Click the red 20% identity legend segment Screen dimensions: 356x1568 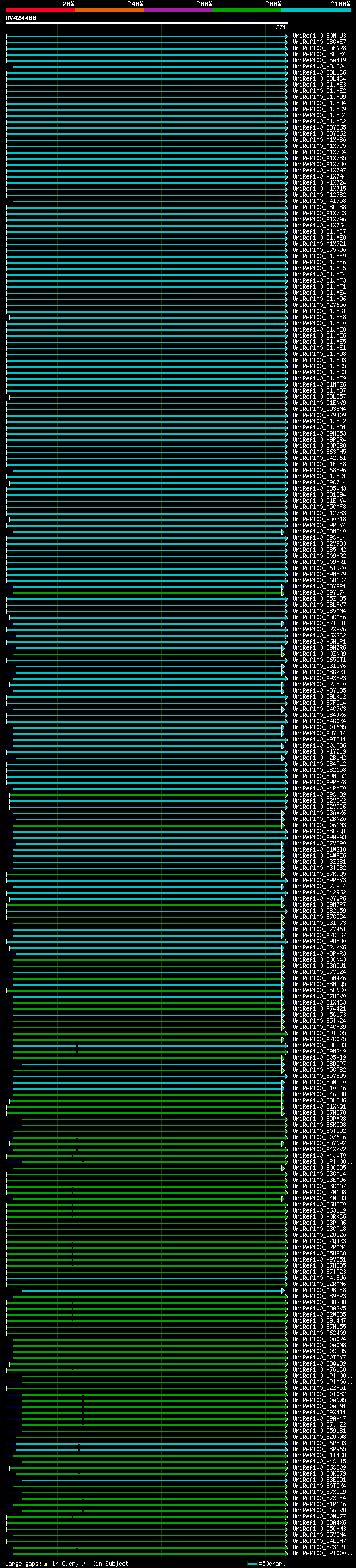(x=39, y=10)
